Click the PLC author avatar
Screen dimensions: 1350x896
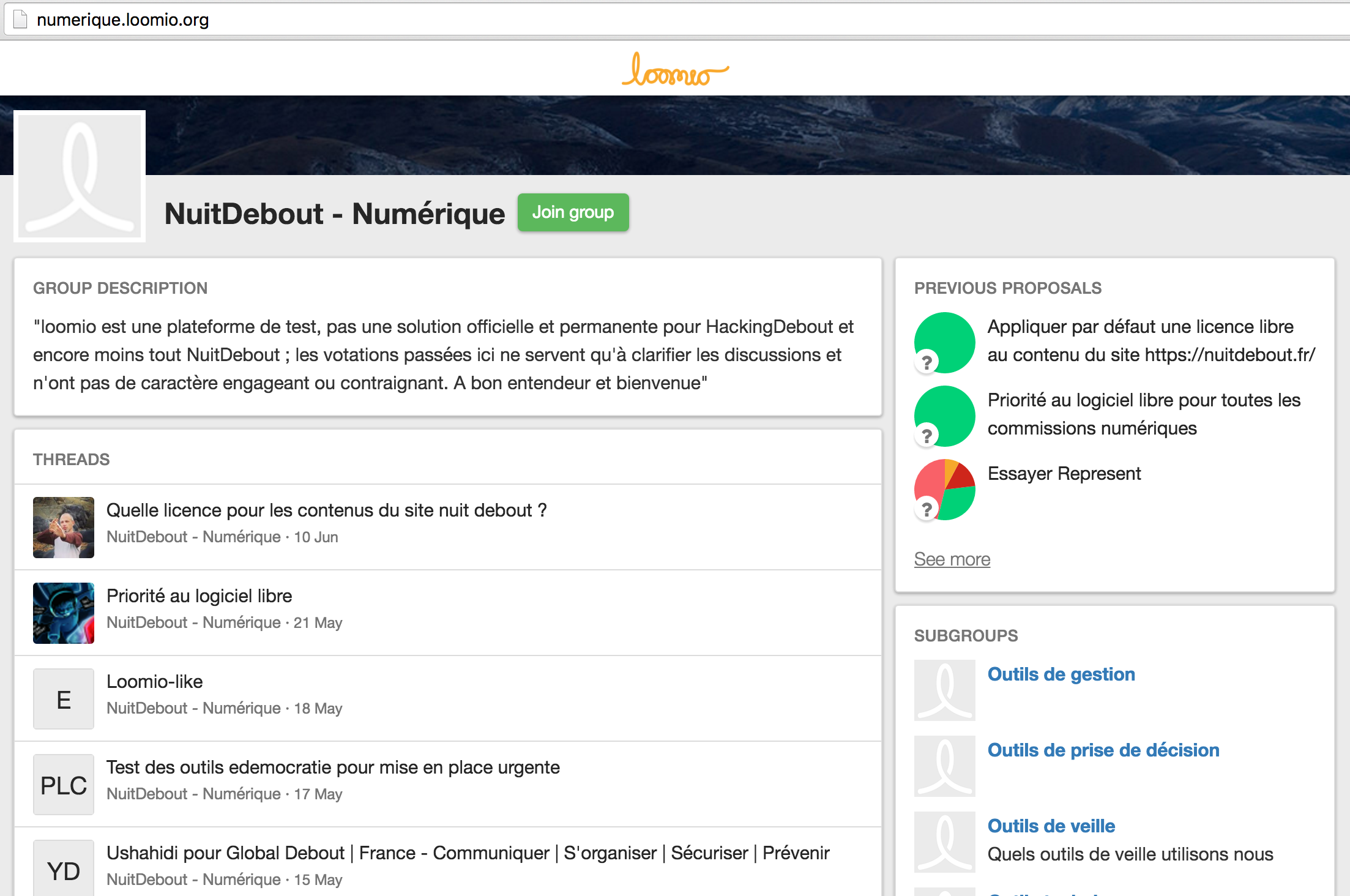click(64, 785)
